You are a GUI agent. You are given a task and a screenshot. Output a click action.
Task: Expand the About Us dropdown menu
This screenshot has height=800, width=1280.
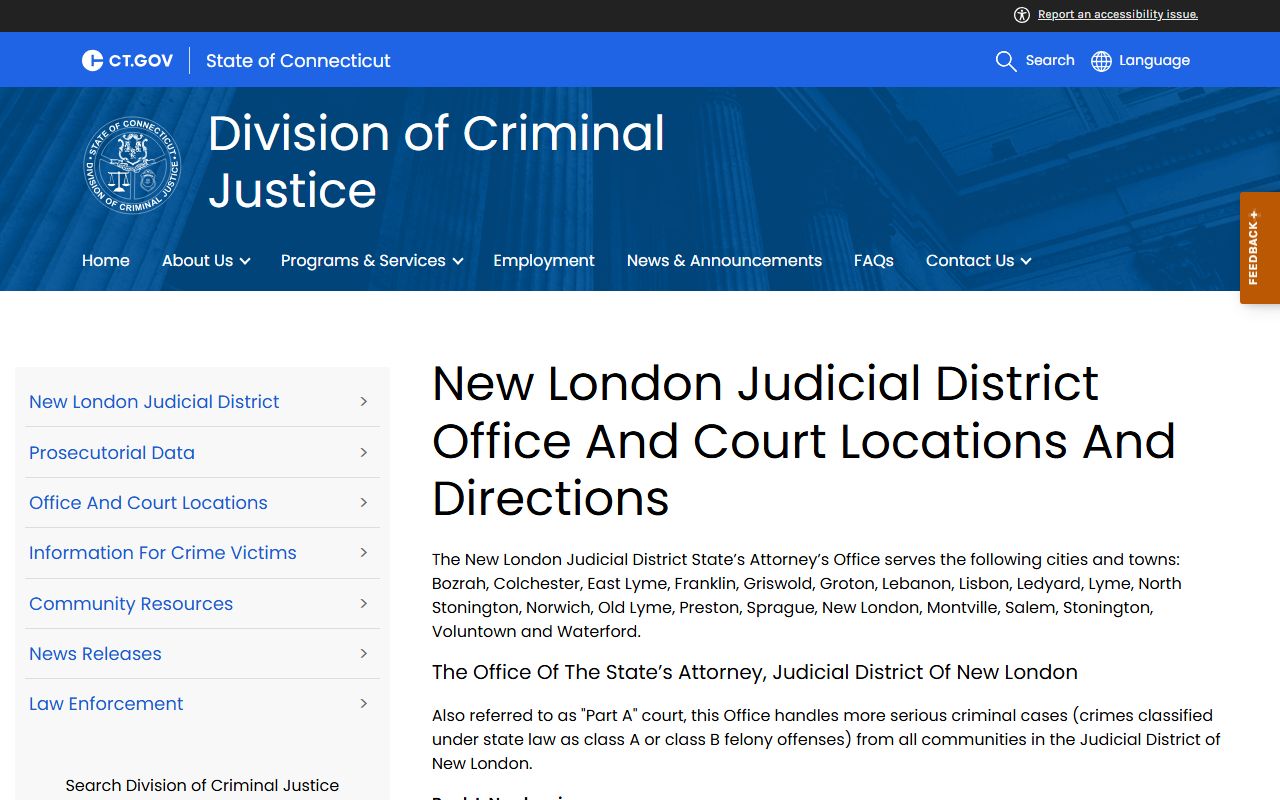pos(206,261)
